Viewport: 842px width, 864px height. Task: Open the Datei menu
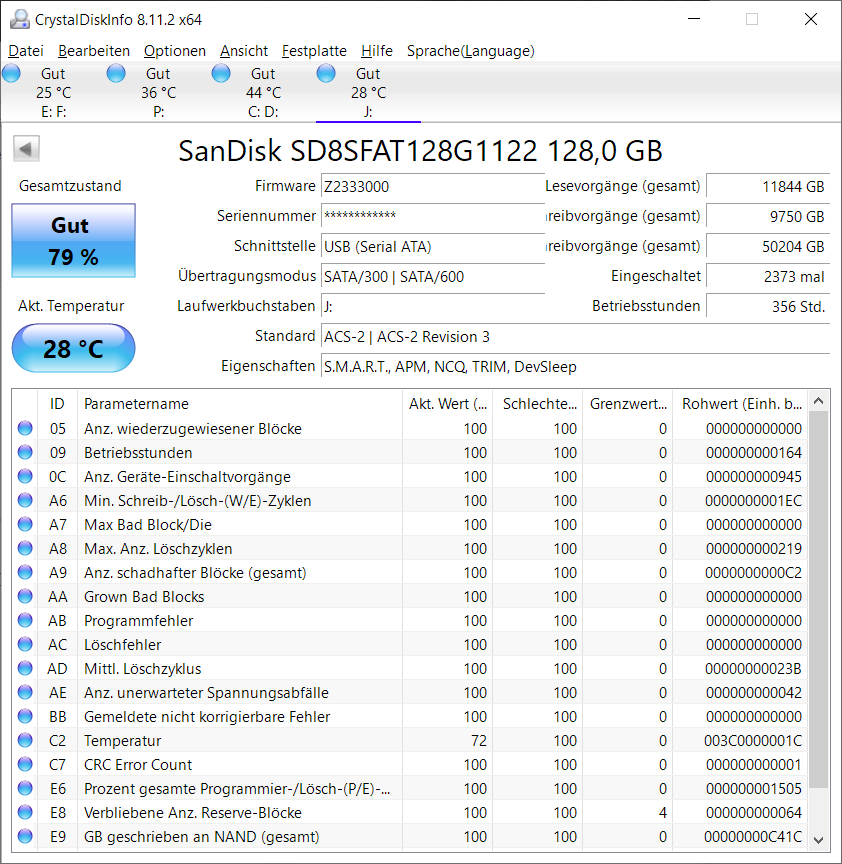coord(25,51)
